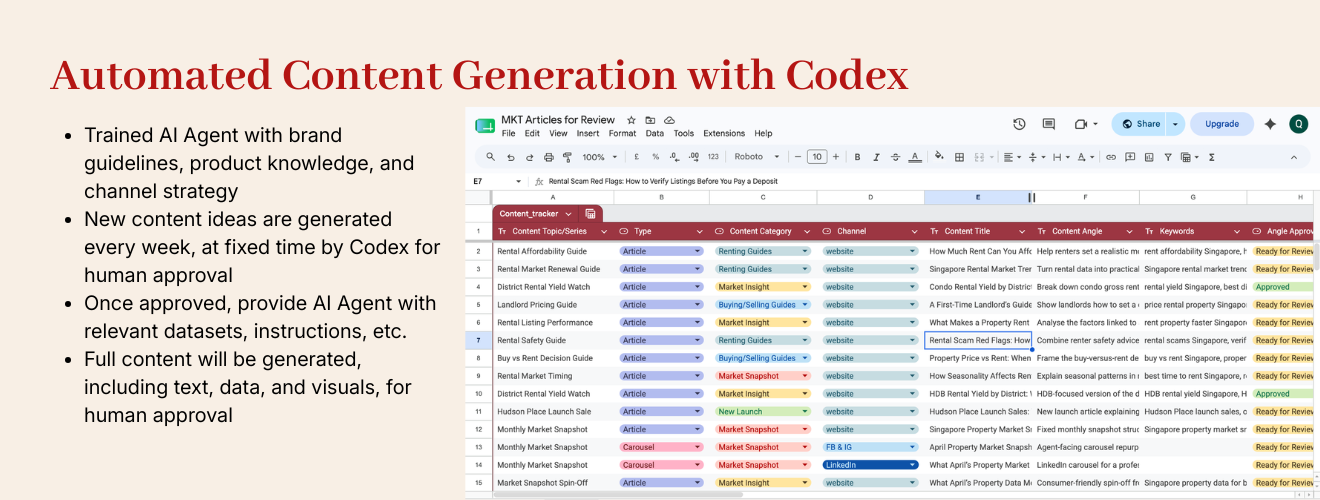Check the cloud save status icon
The image size is (1320, 500).
pyautogui.click(x=669, y=120)
